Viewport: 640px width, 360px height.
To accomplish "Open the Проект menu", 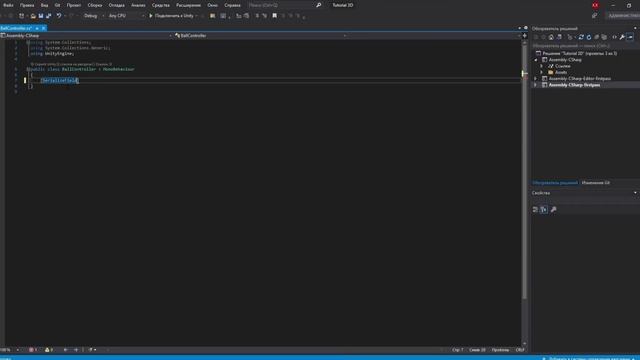I will (x=74, y=5).
